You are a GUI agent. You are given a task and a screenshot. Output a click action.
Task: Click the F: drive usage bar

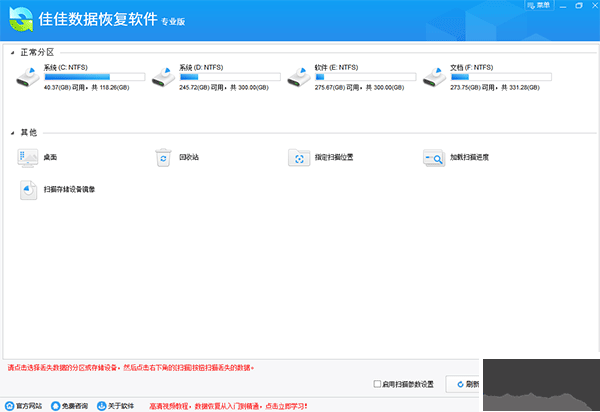[501, 77]
